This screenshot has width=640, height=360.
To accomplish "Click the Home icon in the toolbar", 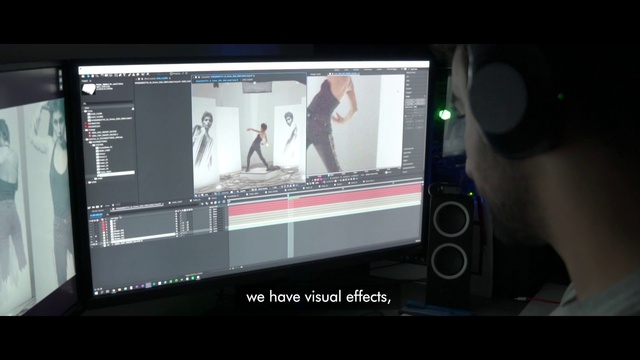I will (83, 76).
